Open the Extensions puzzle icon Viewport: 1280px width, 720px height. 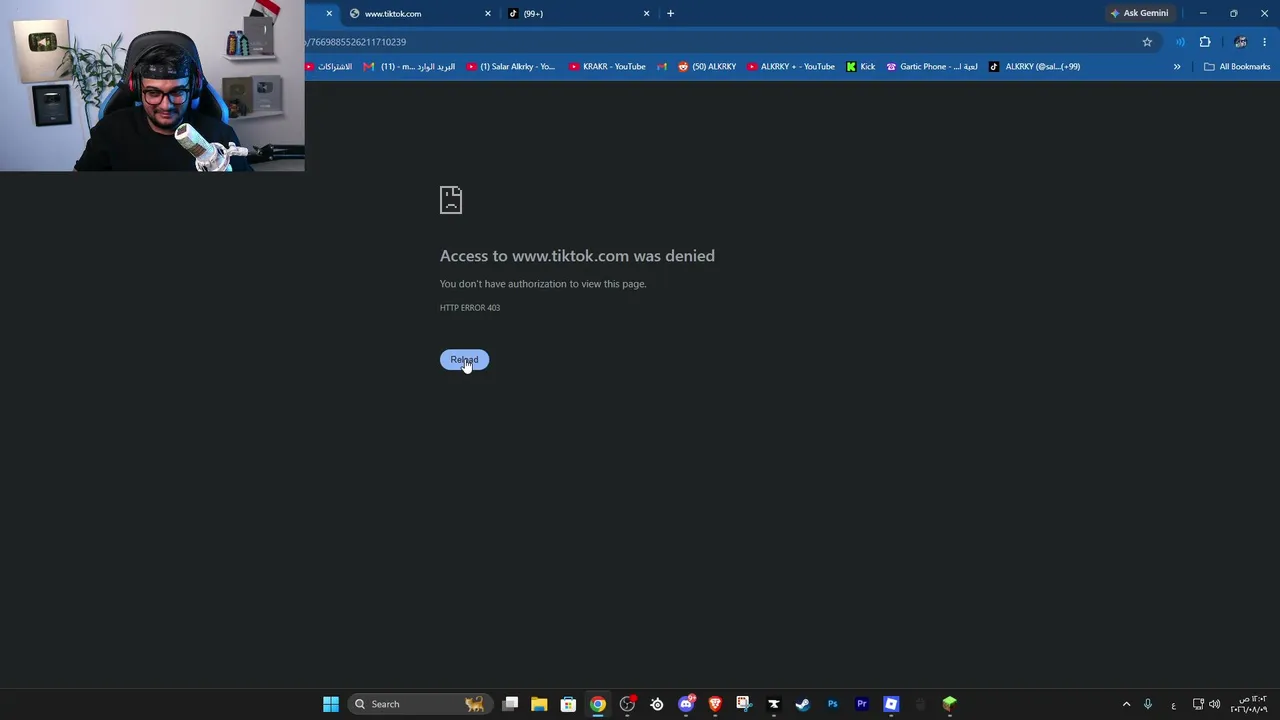point(1205,42)
